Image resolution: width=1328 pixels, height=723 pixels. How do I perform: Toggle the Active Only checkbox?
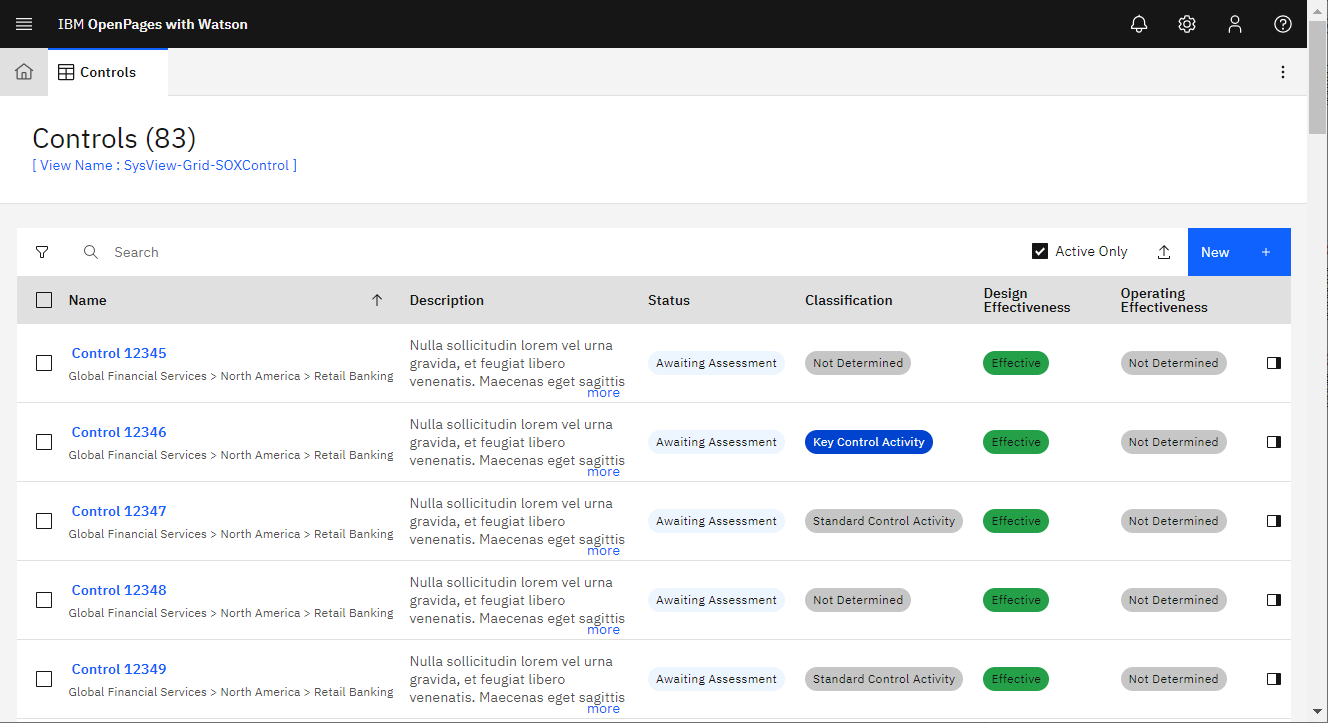[x=1040, y=252]
